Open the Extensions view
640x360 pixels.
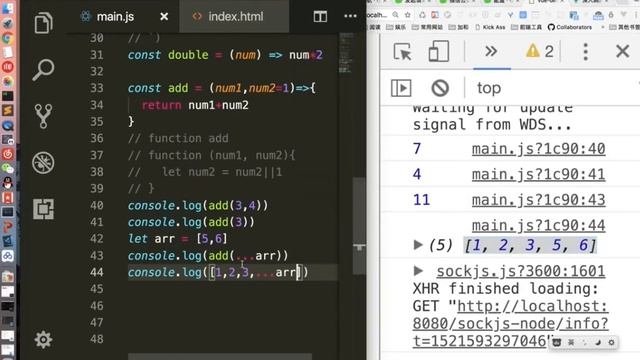click(x=43, y=209)
